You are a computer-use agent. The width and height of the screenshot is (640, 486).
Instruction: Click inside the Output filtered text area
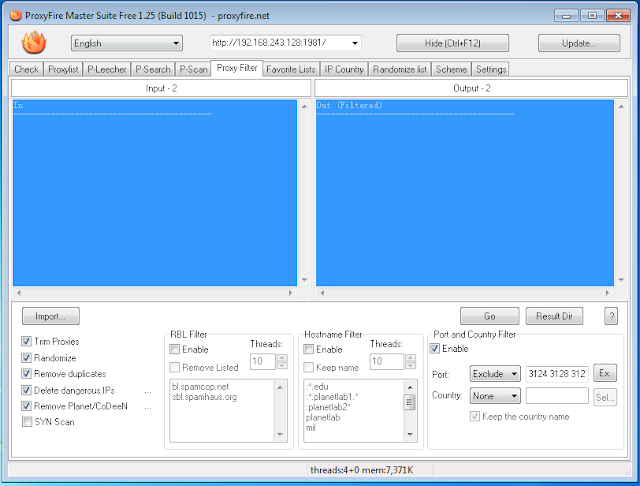click(x=464, y=193)
